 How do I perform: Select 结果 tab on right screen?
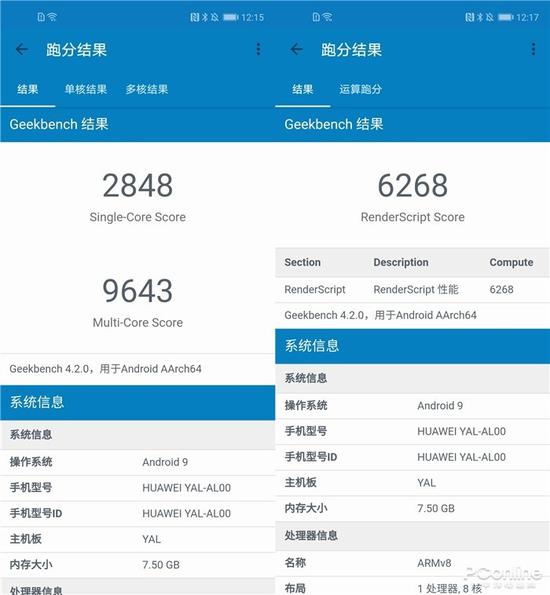(303, 90)
